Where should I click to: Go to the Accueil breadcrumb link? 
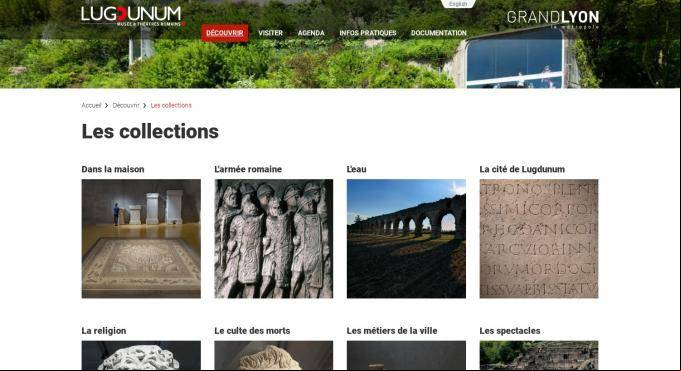(91, 106)
